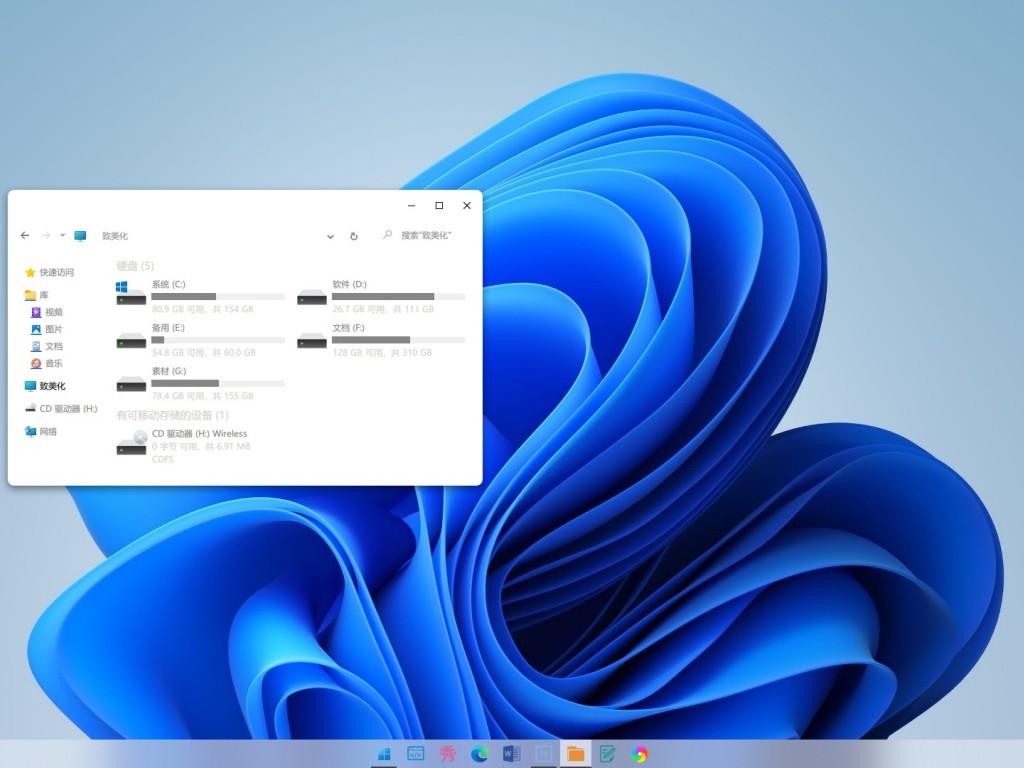Click the back navigation arrow
The width and height of the screenshot is (1024, 768).
(24, 235)
